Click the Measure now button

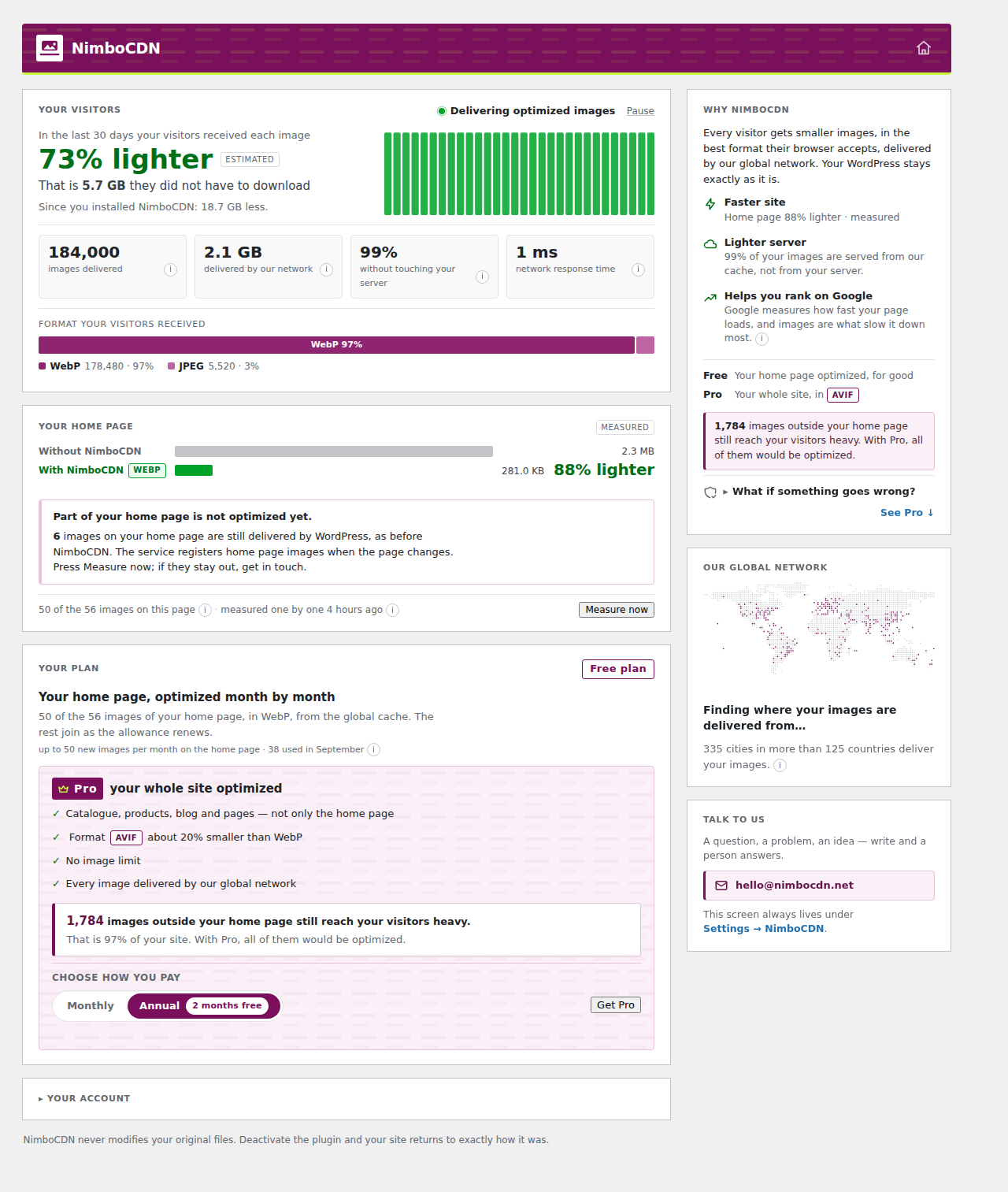(617, 610)
